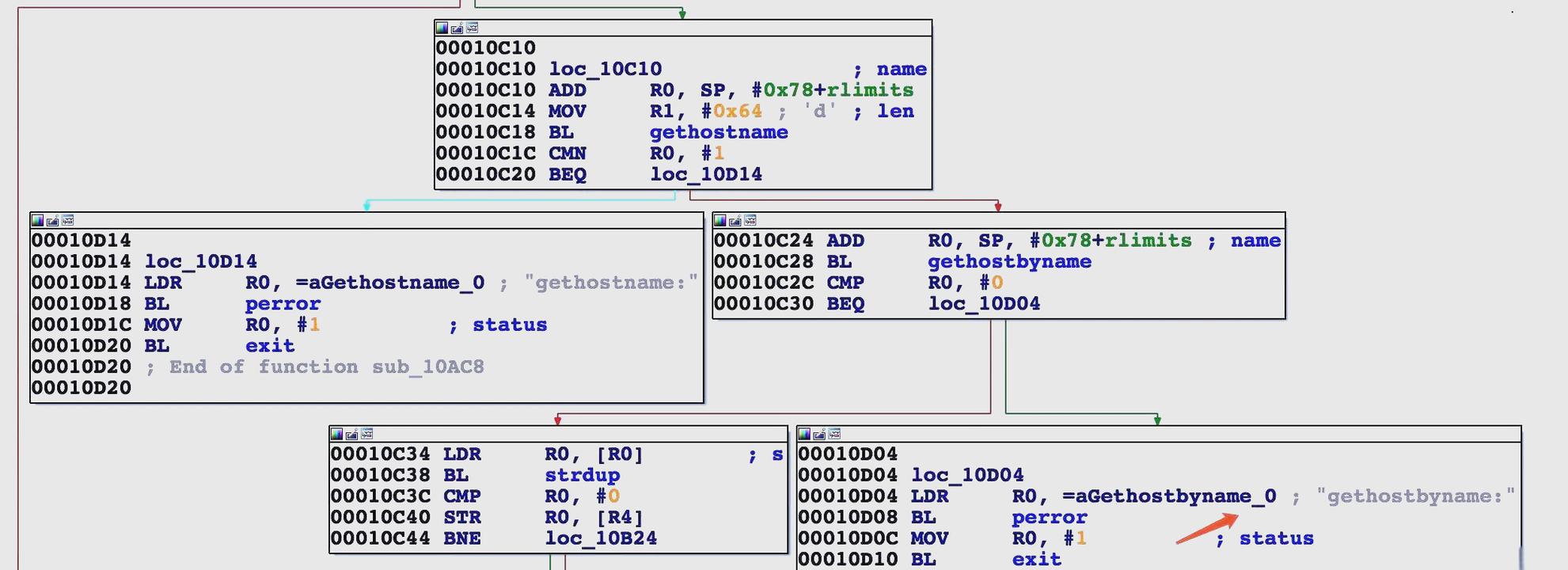1568x570 pixels.
Task: Click perror call in loc_10D04 block
Action: pyautogui.click(x=1050, y=518)
